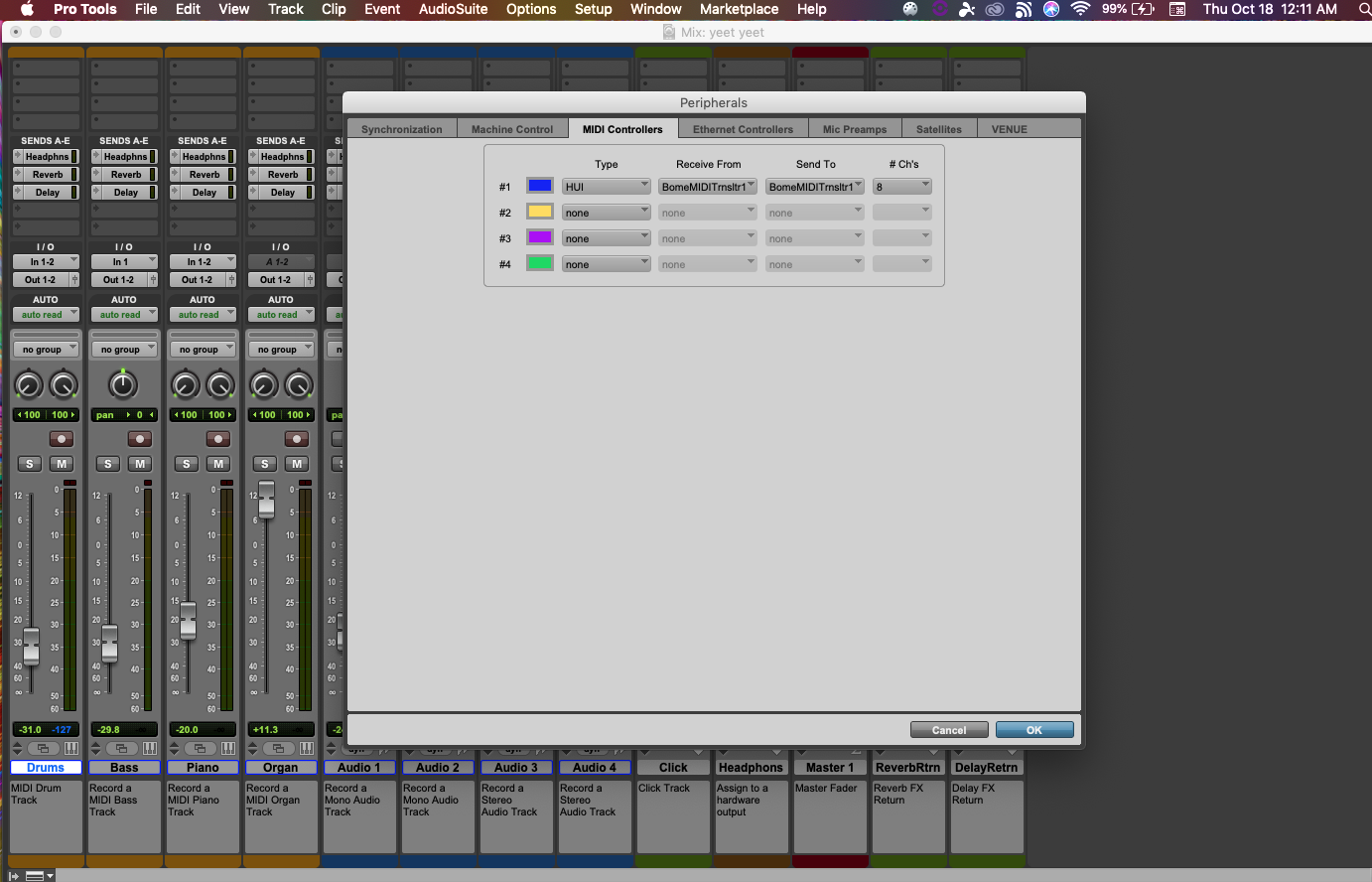
Task: Click the Bass Reverb send arrow icon
Action: (x=96, y=175)
